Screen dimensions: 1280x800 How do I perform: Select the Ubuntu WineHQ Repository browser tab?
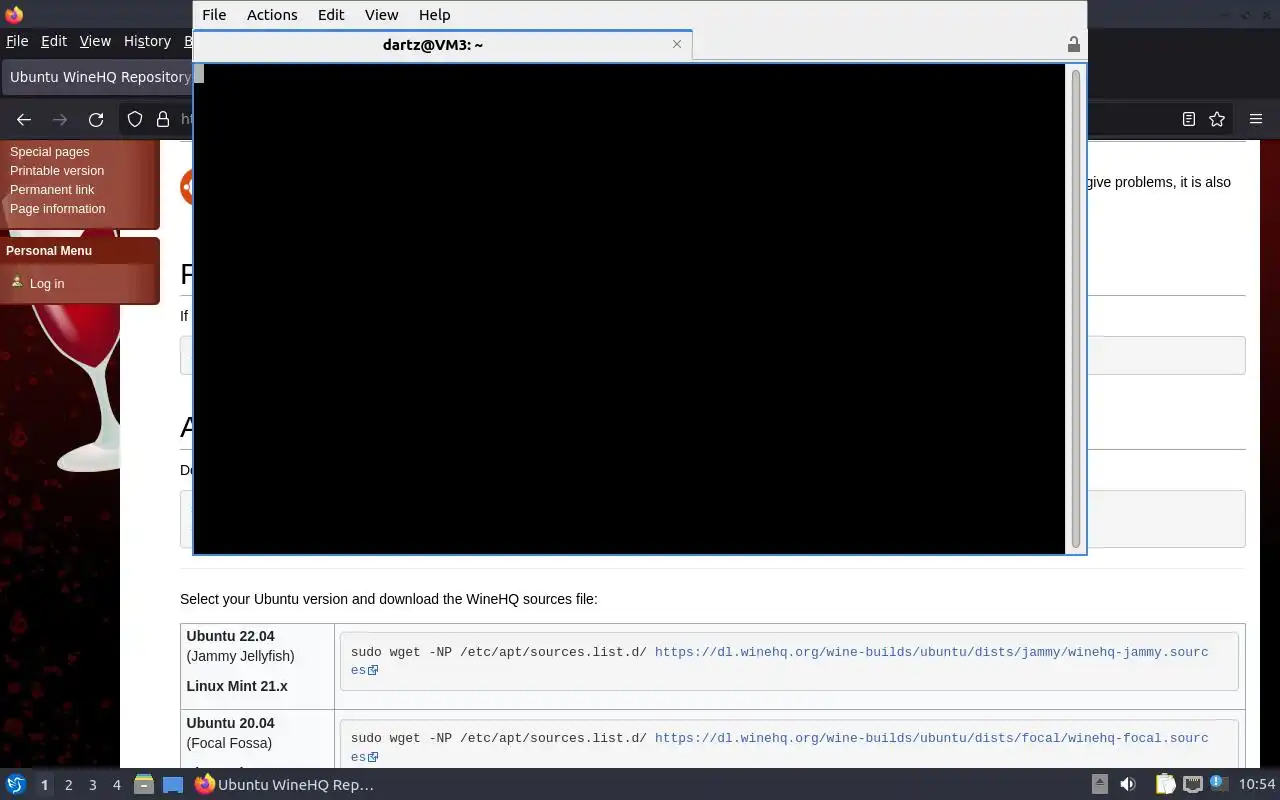[x=100, y=77]
